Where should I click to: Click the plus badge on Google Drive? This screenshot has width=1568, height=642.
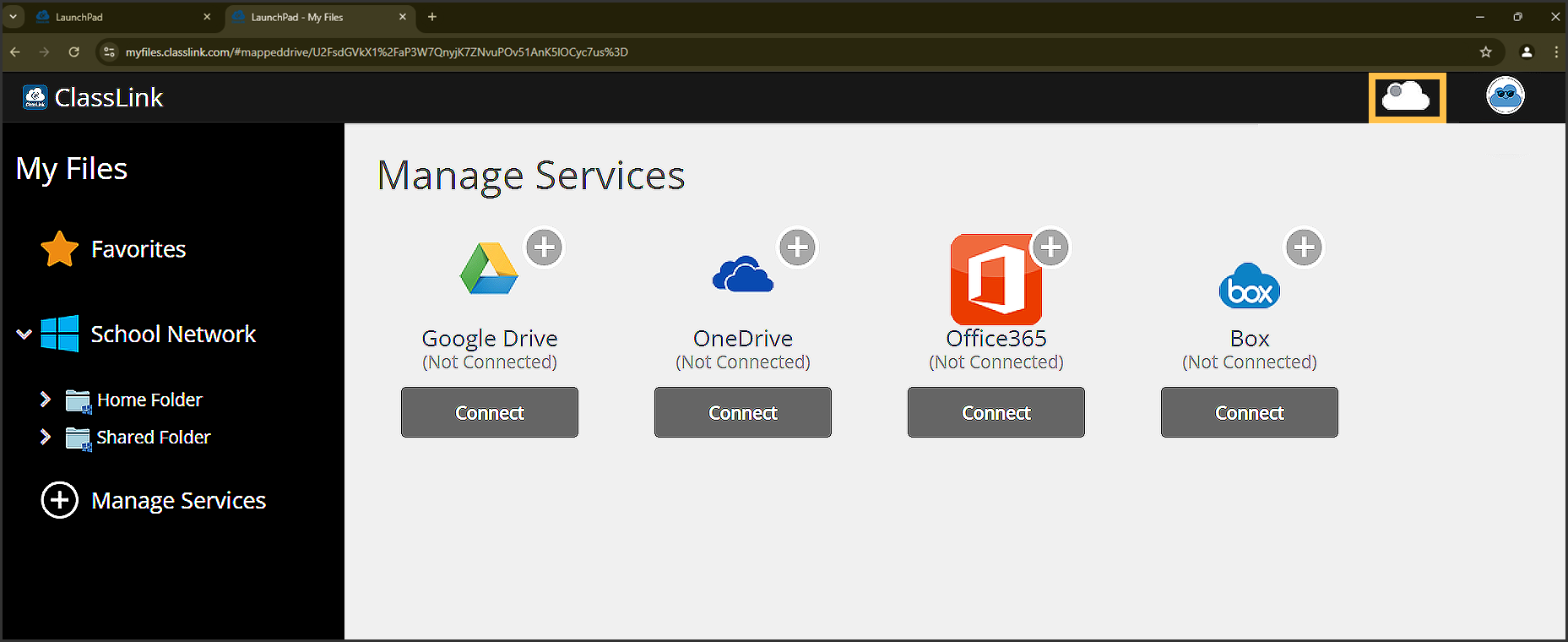[545, 248]
